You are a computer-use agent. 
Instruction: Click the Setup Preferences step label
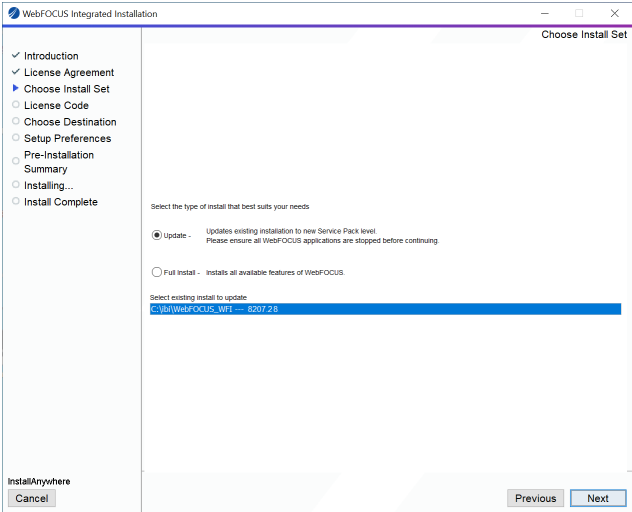point(67,139)
